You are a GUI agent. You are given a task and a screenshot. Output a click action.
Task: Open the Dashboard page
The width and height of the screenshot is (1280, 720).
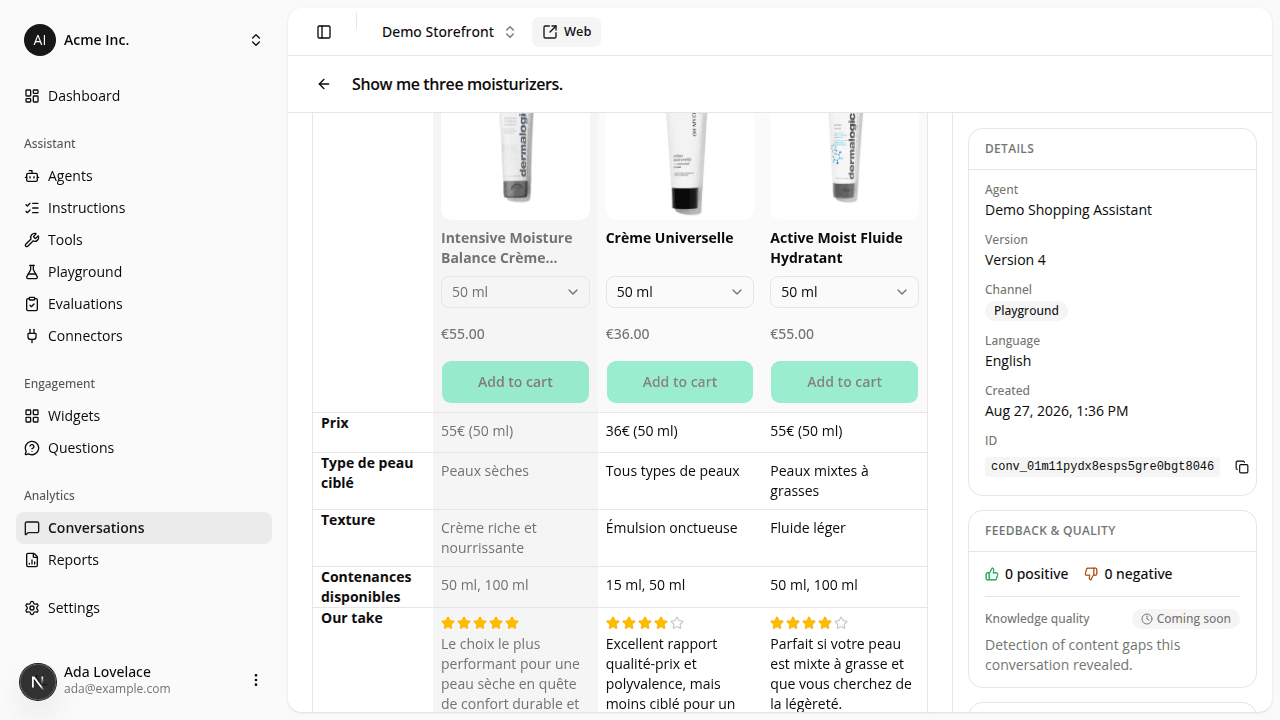144,96
